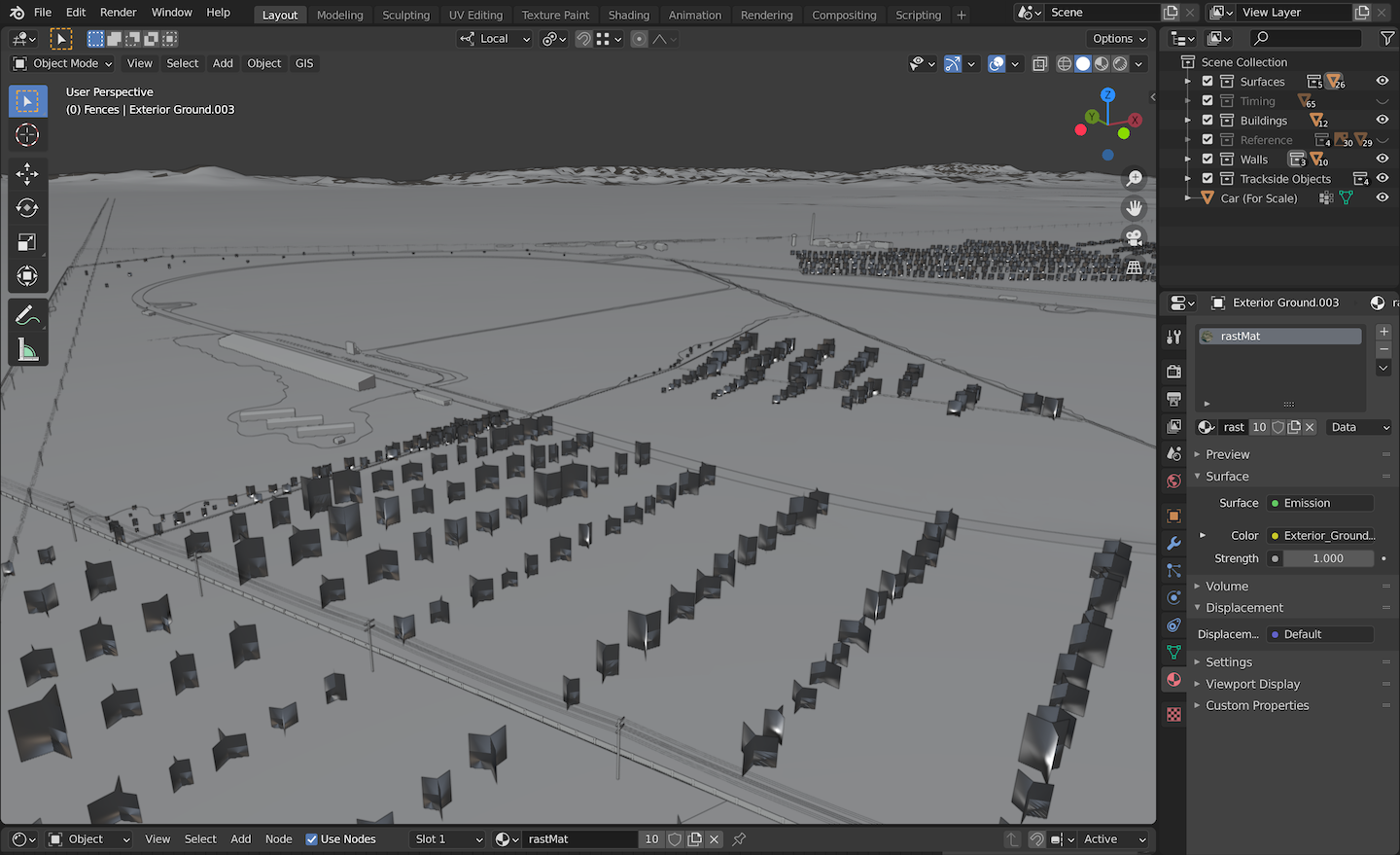Open the Render menu

click(x=119, y=13)
